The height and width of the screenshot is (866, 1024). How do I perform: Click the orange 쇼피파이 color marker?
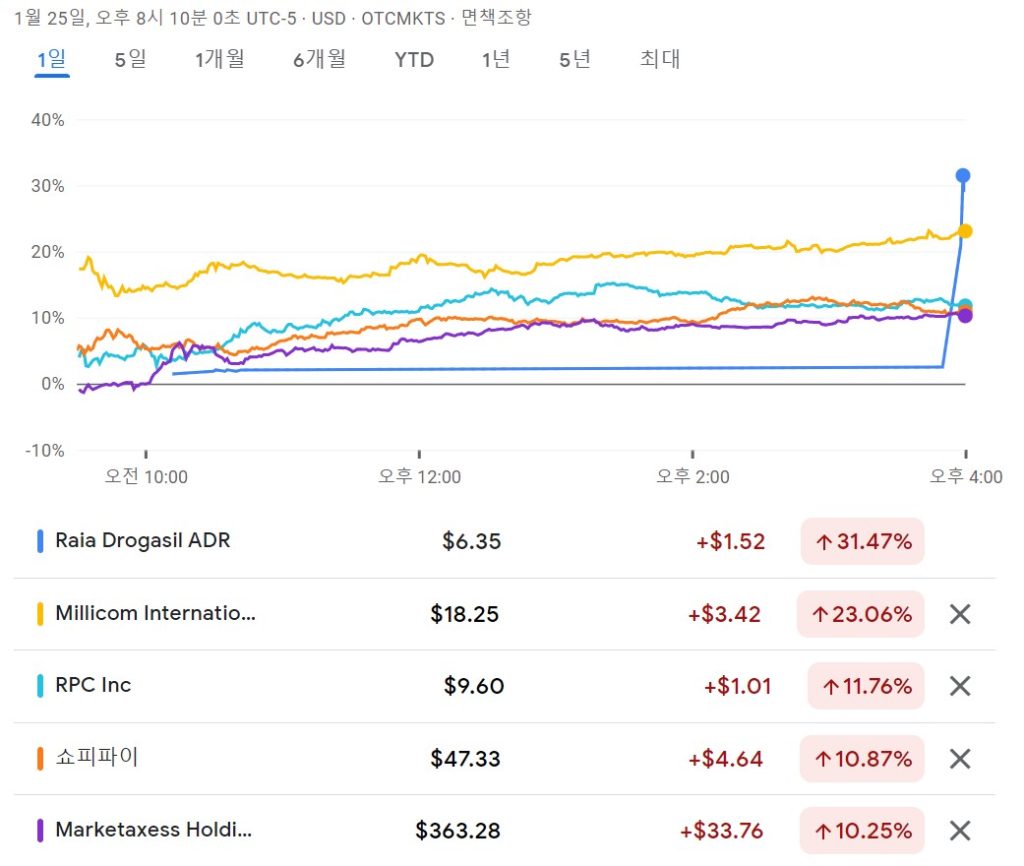coord(40,759)
